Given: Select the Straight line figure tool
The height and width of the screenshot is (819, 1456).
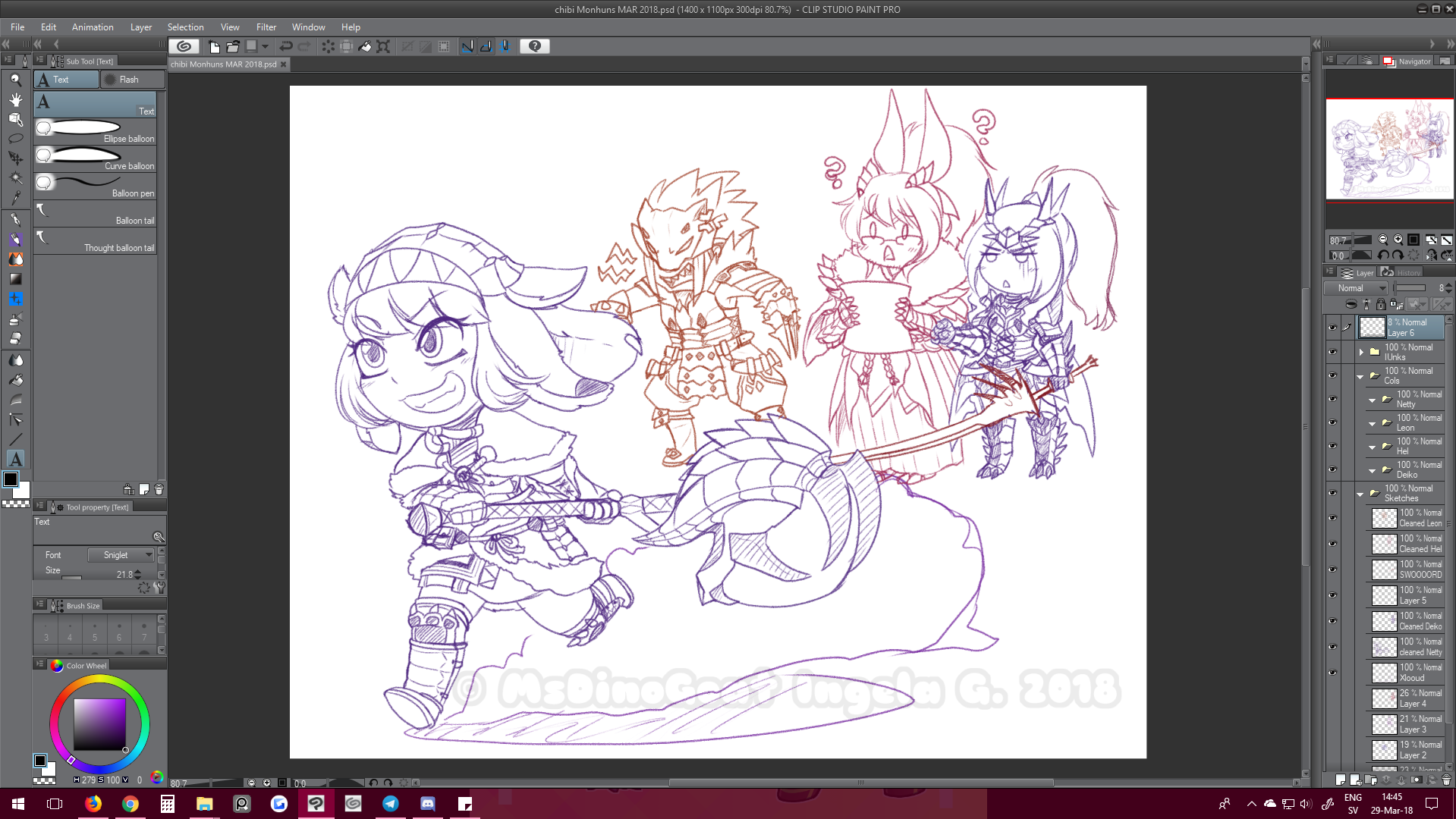Looking at the screenshot, I should [15, 439].
